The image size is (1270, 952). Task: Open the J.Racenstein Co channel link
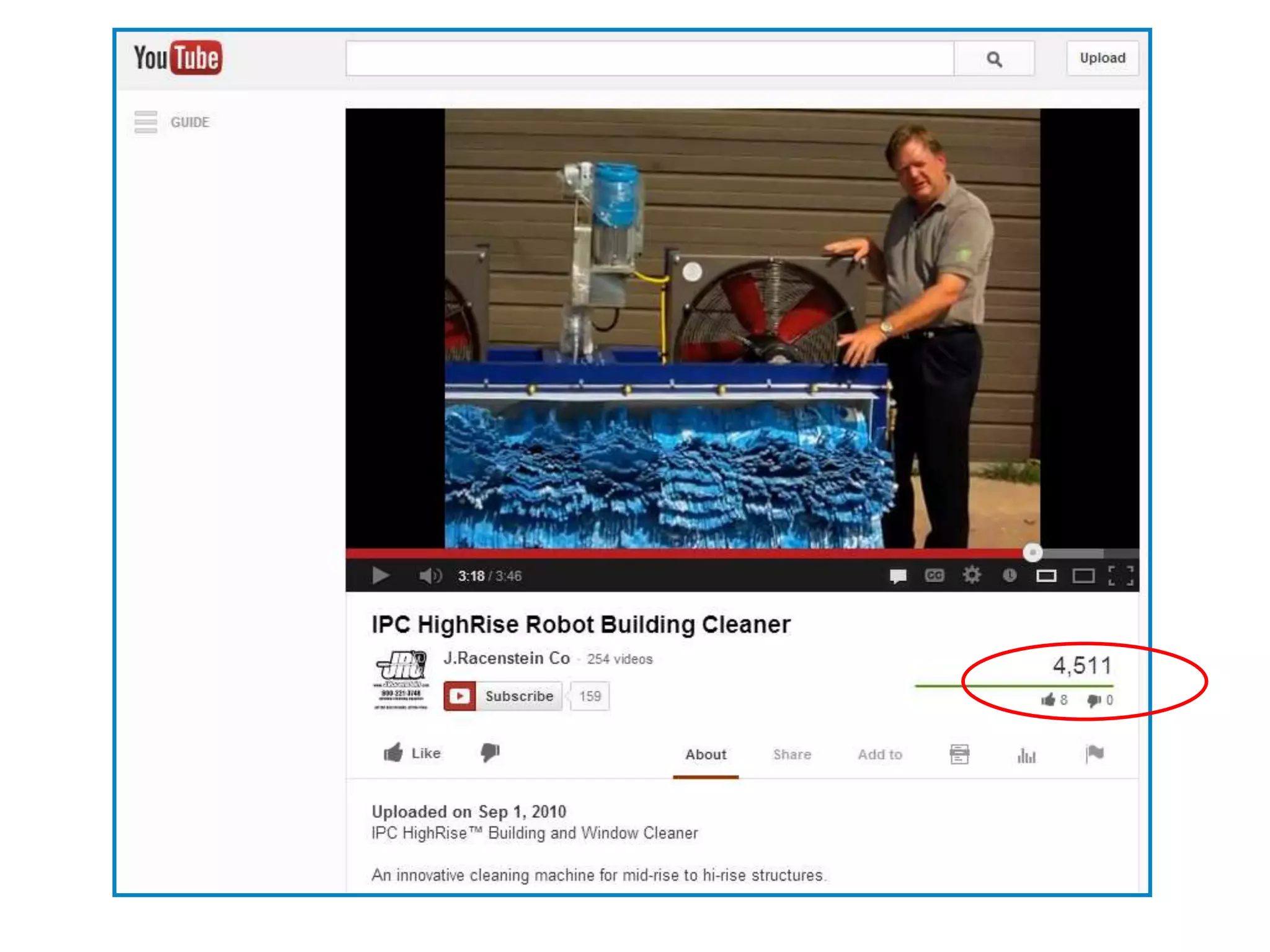pyautogui.click(x=506, y=658)
